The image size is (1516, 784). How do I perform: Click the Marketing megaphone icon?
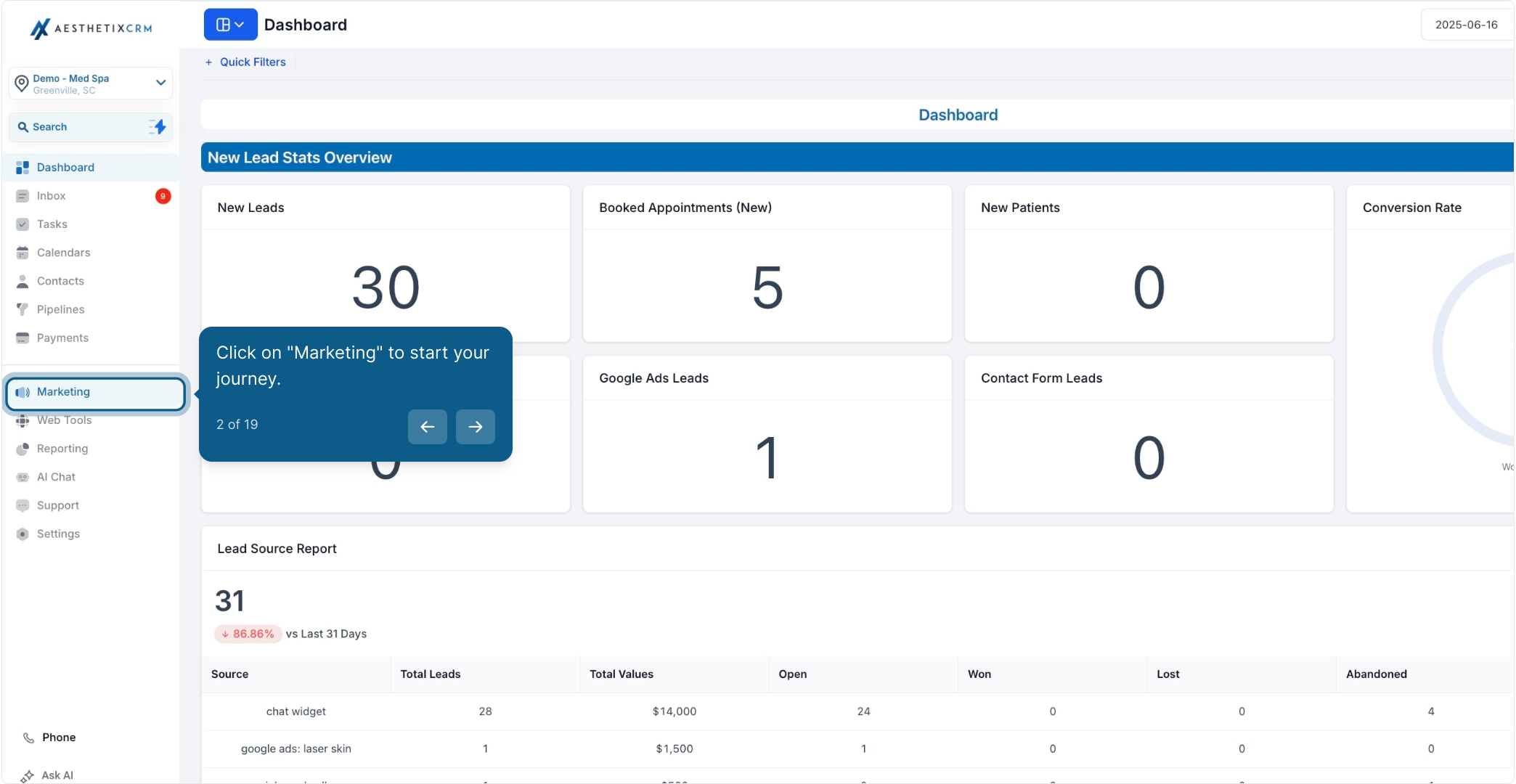click(x=23, y=392)
